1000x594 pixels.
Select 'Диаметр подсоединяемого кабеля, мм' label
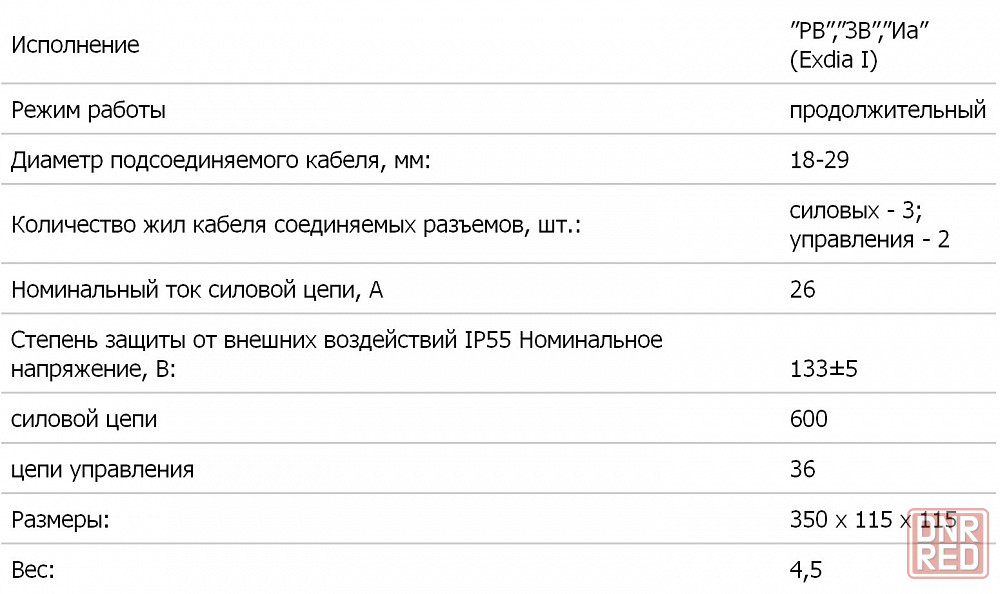[221, 160]
